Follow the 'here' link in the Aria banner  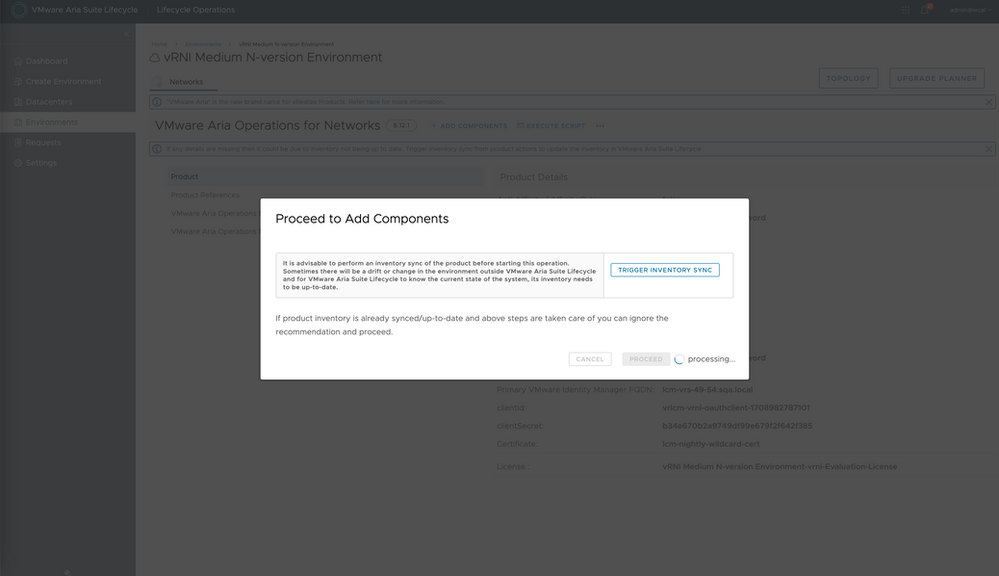[x=373, y=102]
